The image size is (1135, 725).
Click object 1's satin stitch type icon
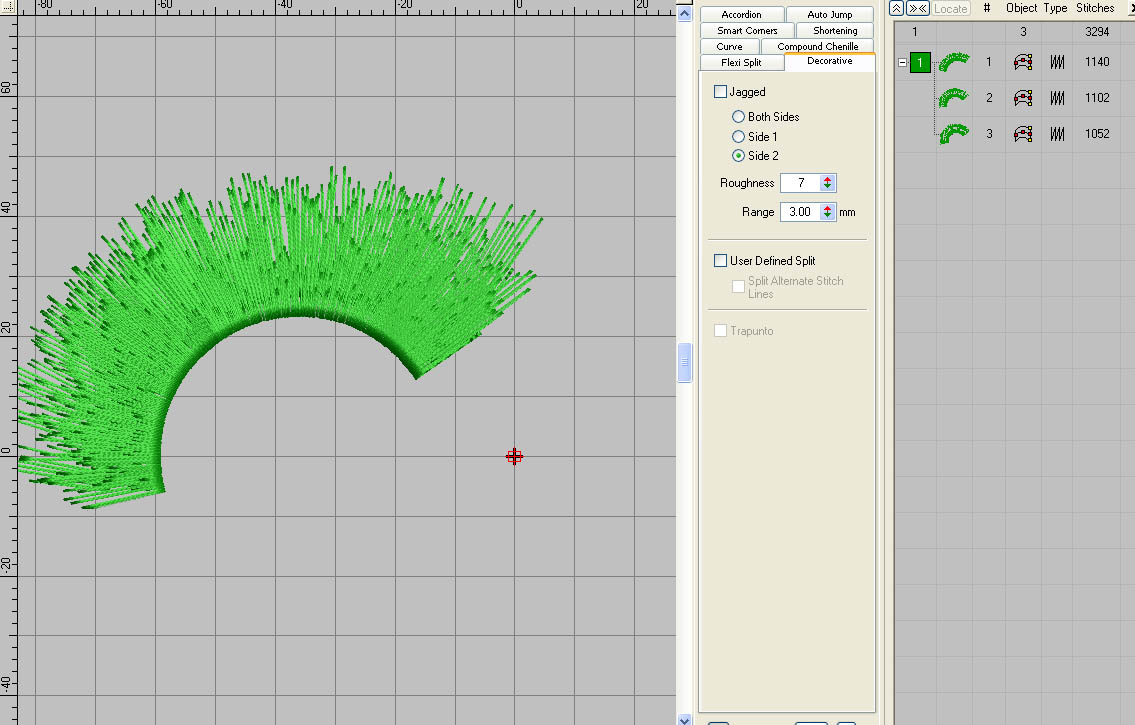point(1056,62)
